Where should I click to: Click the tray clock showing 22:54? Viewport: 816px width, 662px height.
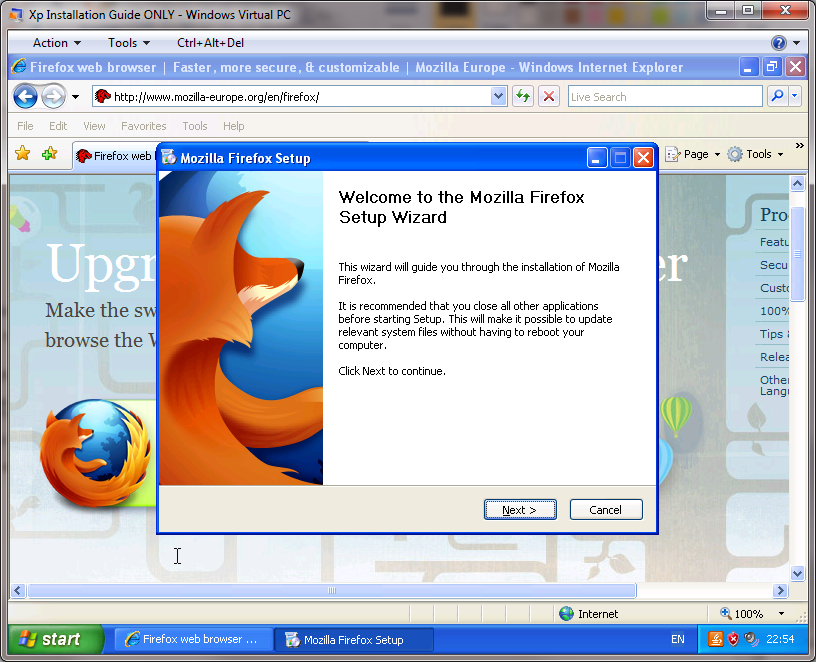(780, 639)
